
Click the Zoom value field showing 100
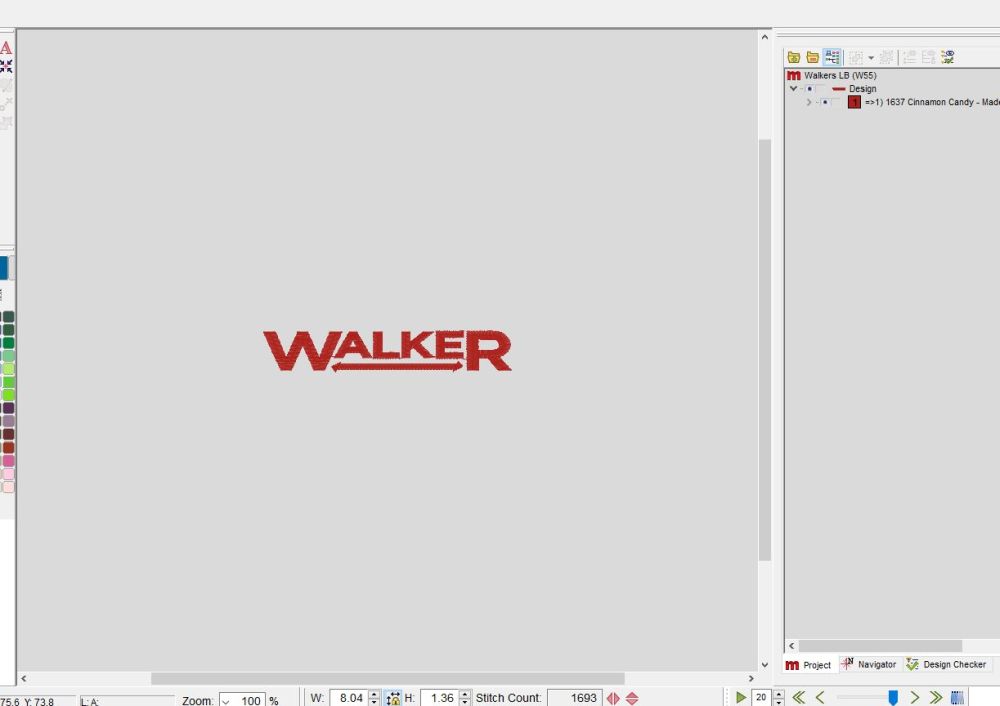pos(250,700)
